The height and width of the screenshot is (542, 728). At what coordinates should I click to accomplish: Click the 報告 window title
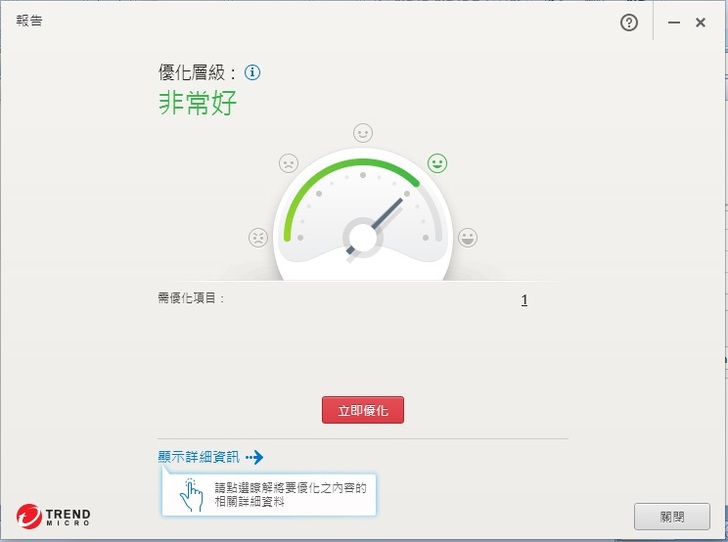click(x=29, y=20)
